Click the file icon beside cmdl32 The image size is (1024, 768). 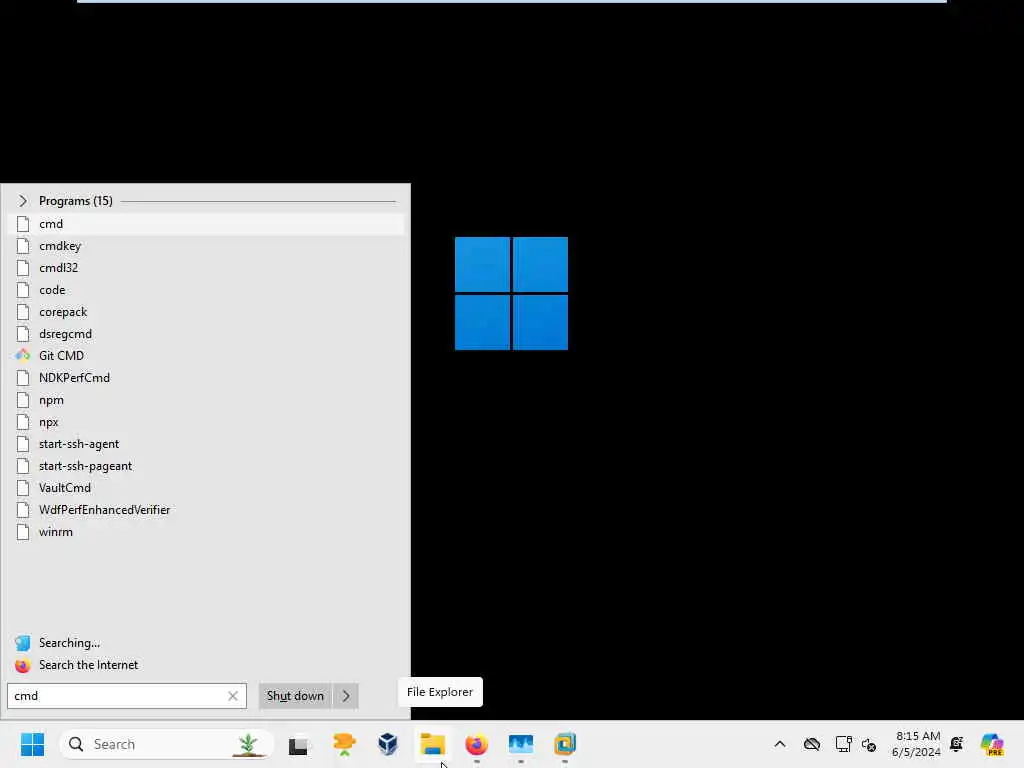point(23,268)
